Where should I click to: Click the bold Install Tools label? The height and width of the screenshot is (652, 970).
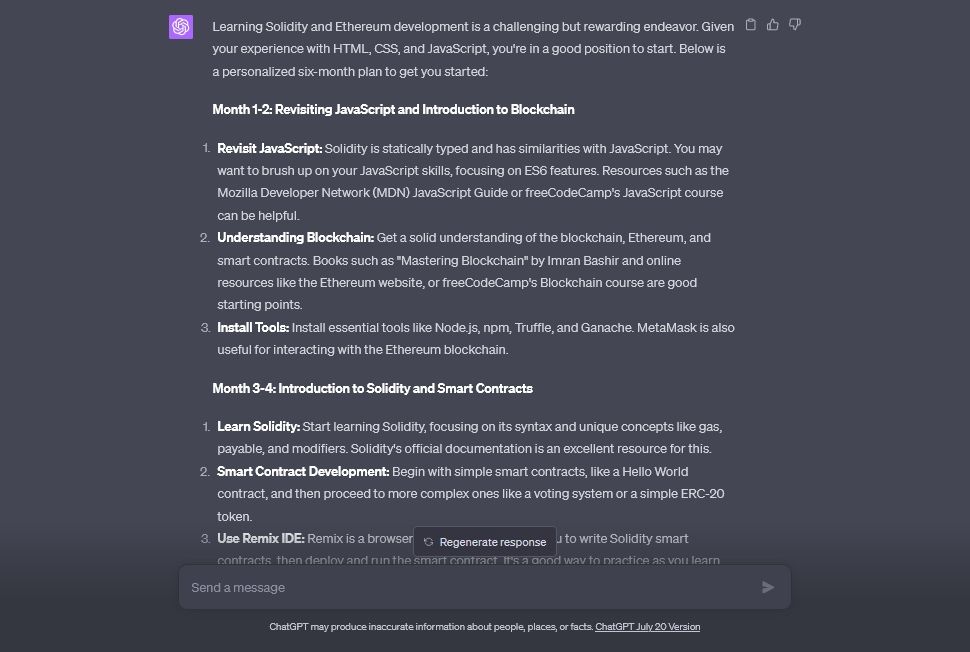(253, 328)
